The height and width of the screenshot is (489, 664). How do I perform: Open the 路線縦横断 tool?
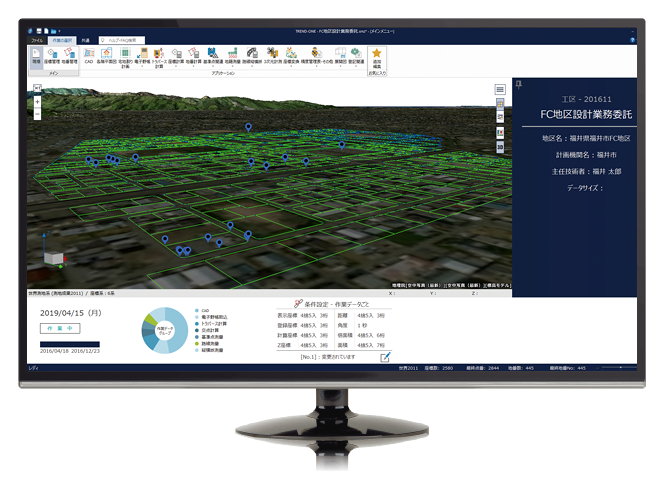pos(252,56)
